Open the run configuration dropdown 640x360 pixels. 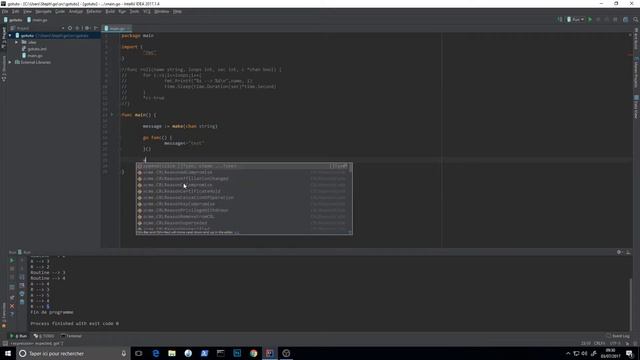(x=576, y=20)
